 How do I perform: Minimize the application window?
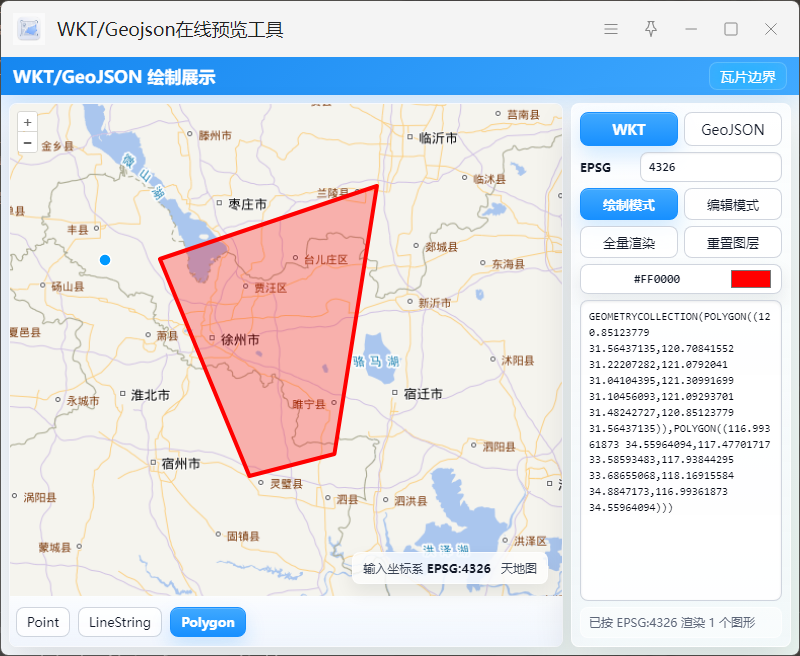click(x=691, y=29)
